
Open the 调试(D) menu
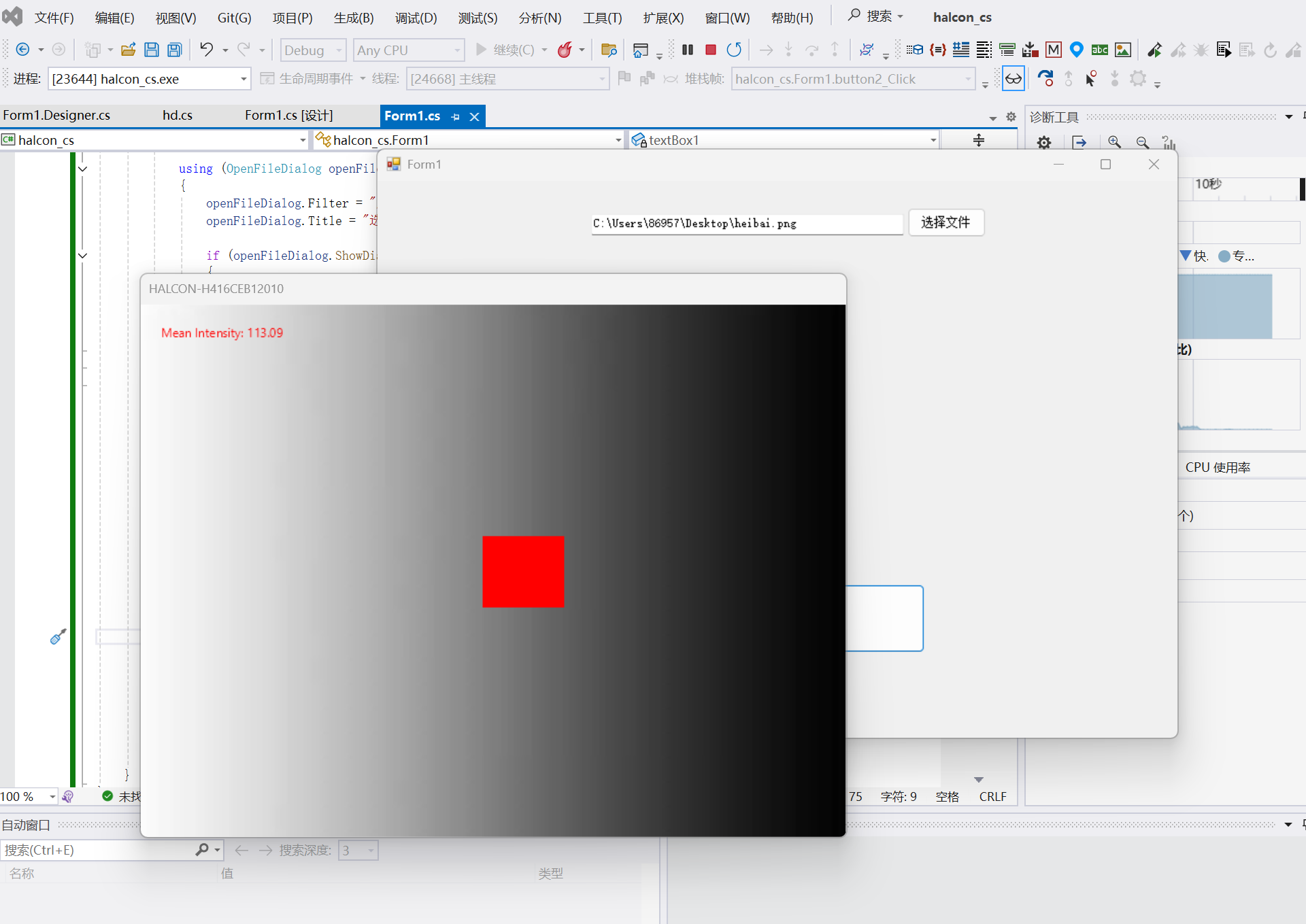click(x=416, y=18)
